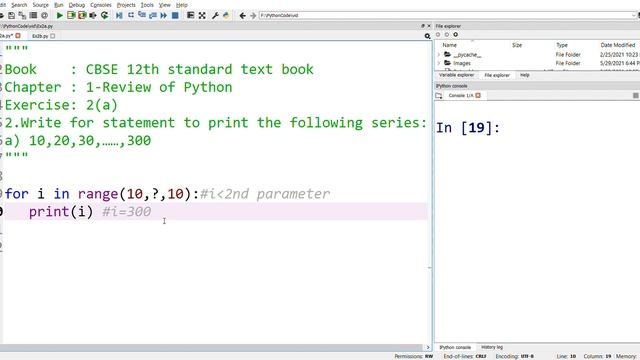This screenshot has width=640, height=360.
Task: Sort files by Size column header
Action: click(517, 45)
